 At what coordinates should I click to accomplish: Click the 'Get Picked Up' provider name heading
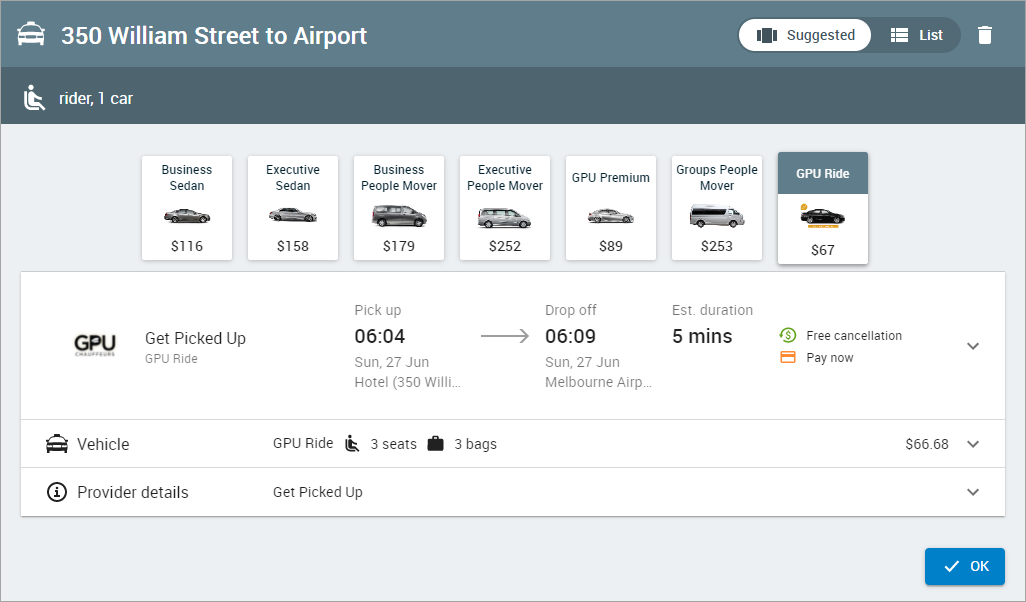[x=196, y=338]
